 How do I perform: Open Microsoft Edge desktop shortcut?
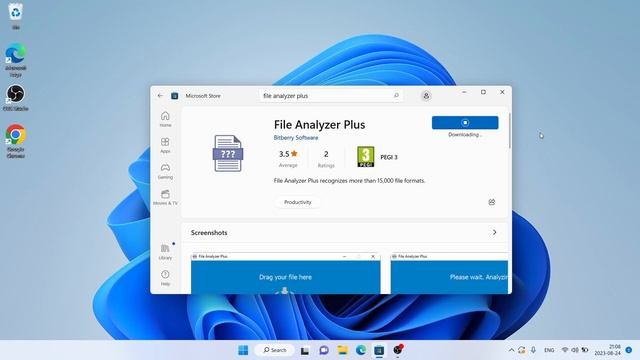coord(16,60)
